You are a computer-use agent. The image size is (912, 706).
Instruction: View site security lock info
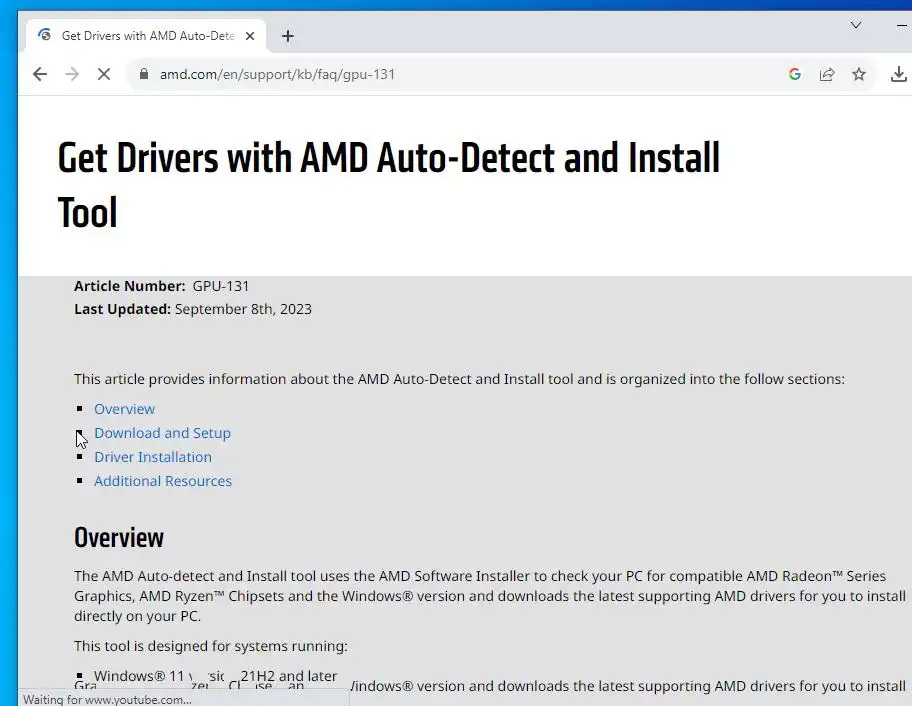pos(144,74)
